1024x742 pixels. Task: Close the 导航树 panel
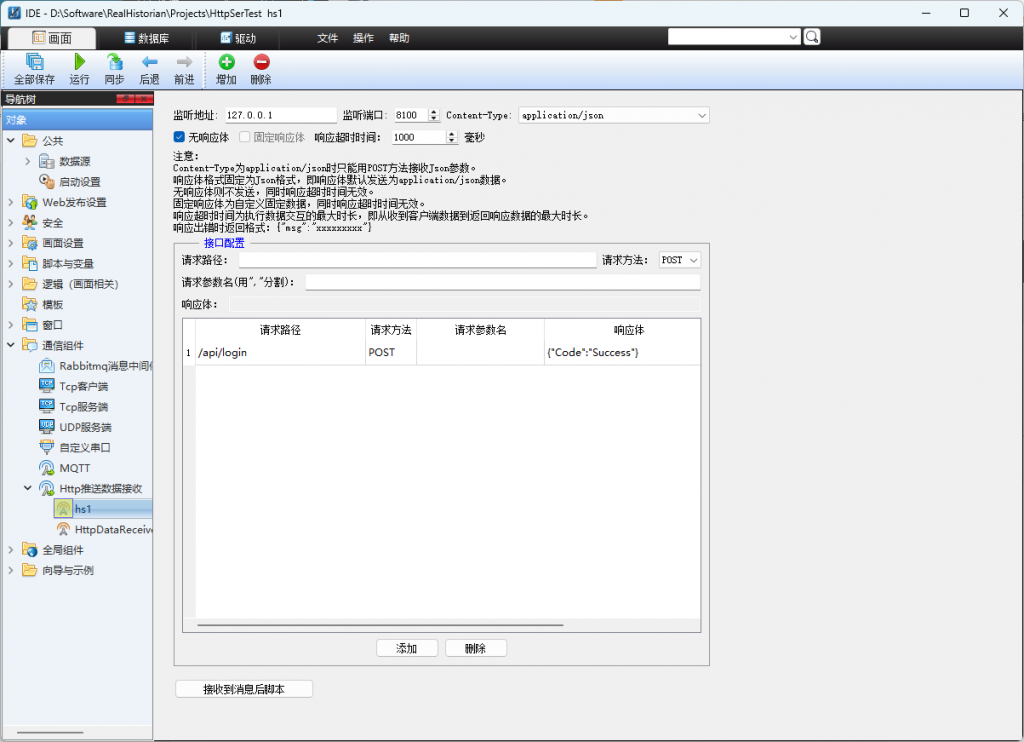click(x=145, y=99)
